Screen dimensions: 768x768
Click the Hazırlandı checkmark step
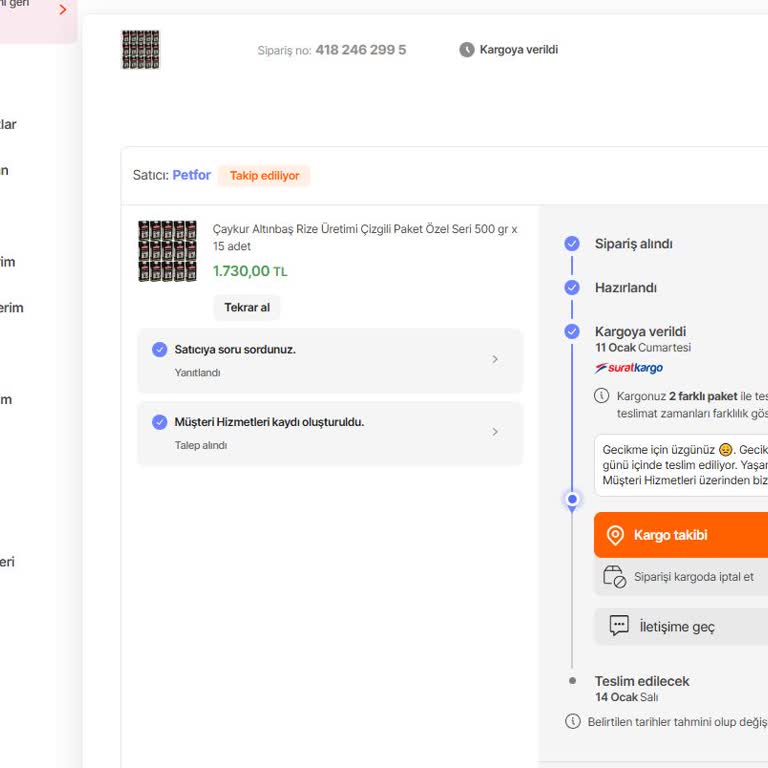572,288
